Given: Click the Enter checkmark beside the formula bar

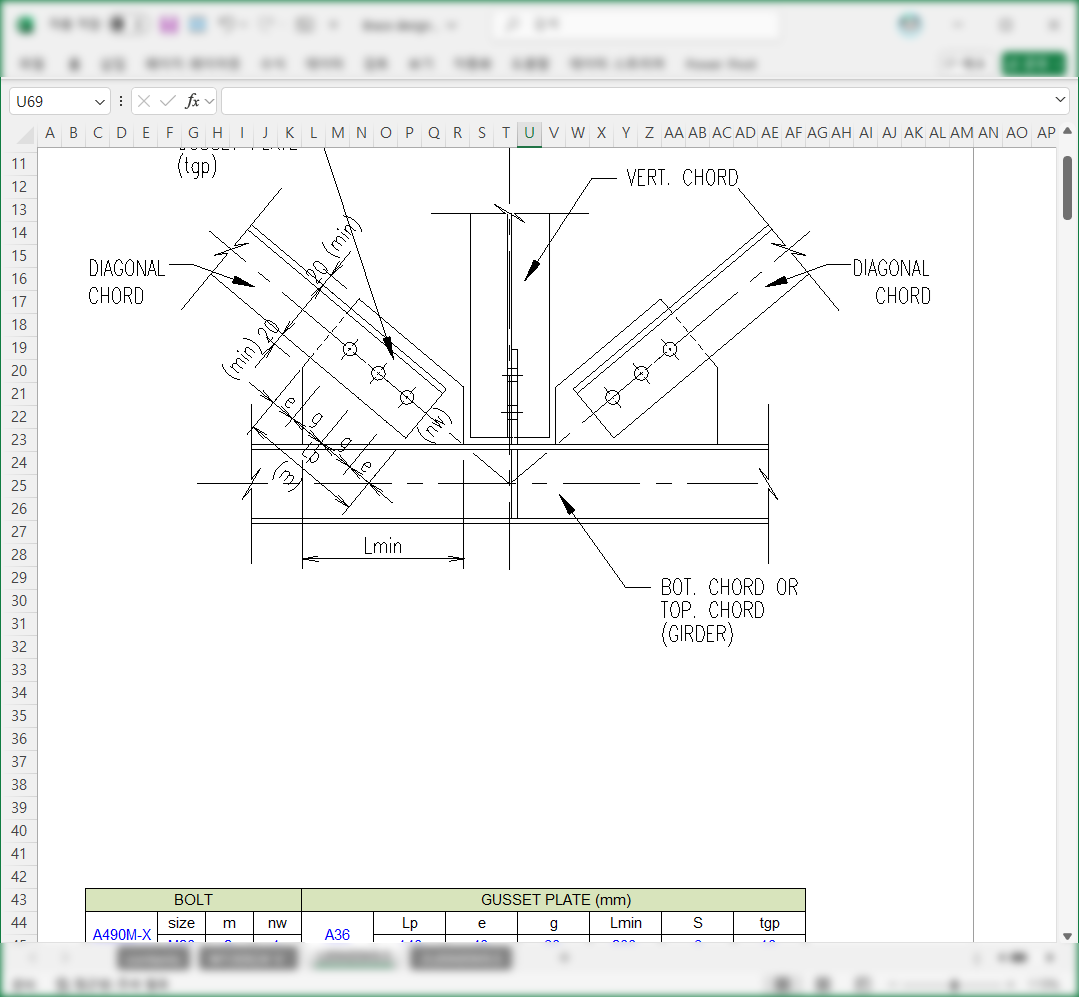Looking at the screenshot, I should tap(166, 100).
